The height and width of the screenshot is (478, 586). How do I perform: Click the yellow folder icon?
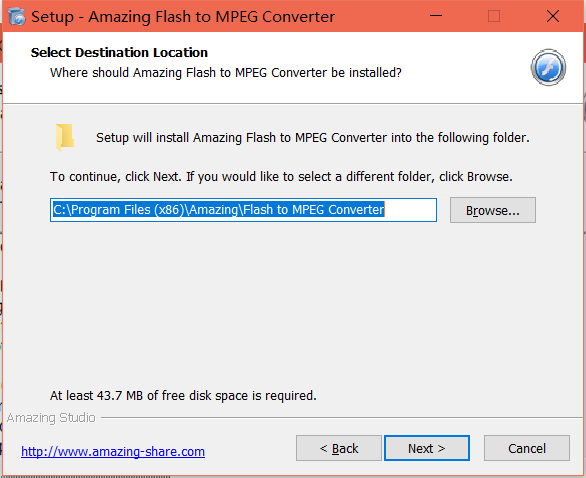coord(65,137)
